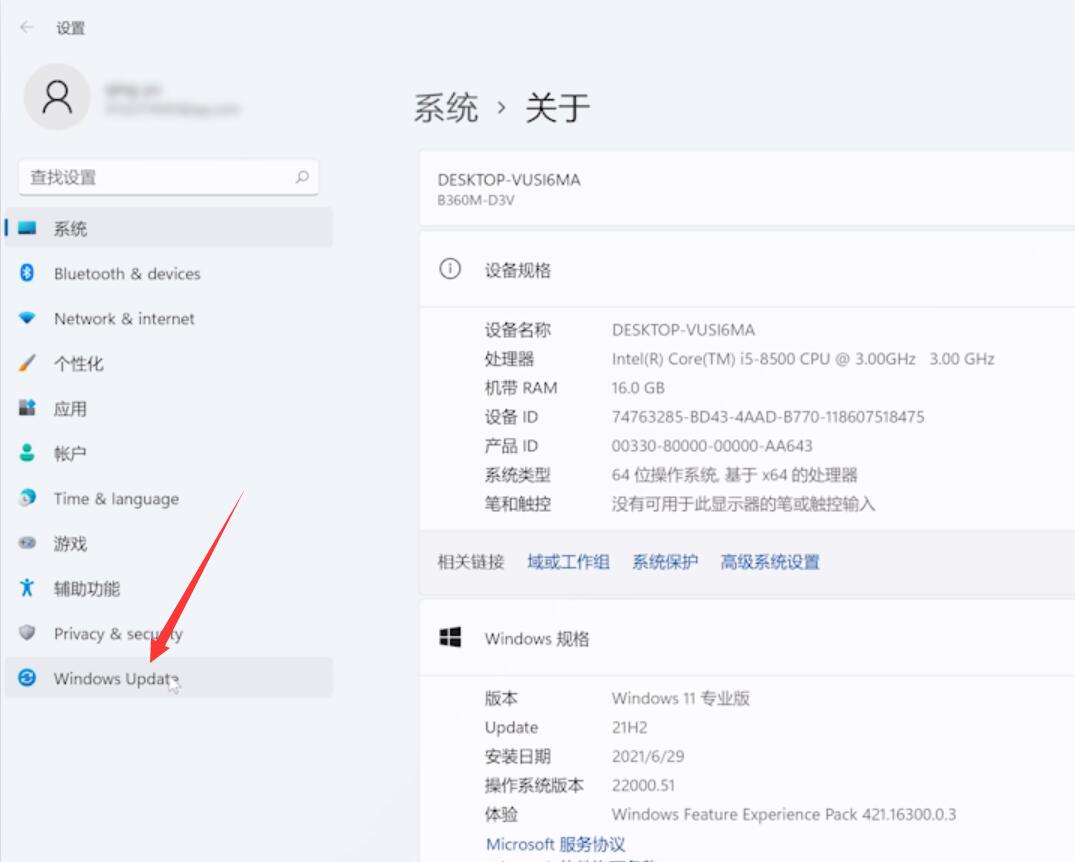1075x862 pixels.
Task: Click the search magnifier icon
Action: [302, 177]
